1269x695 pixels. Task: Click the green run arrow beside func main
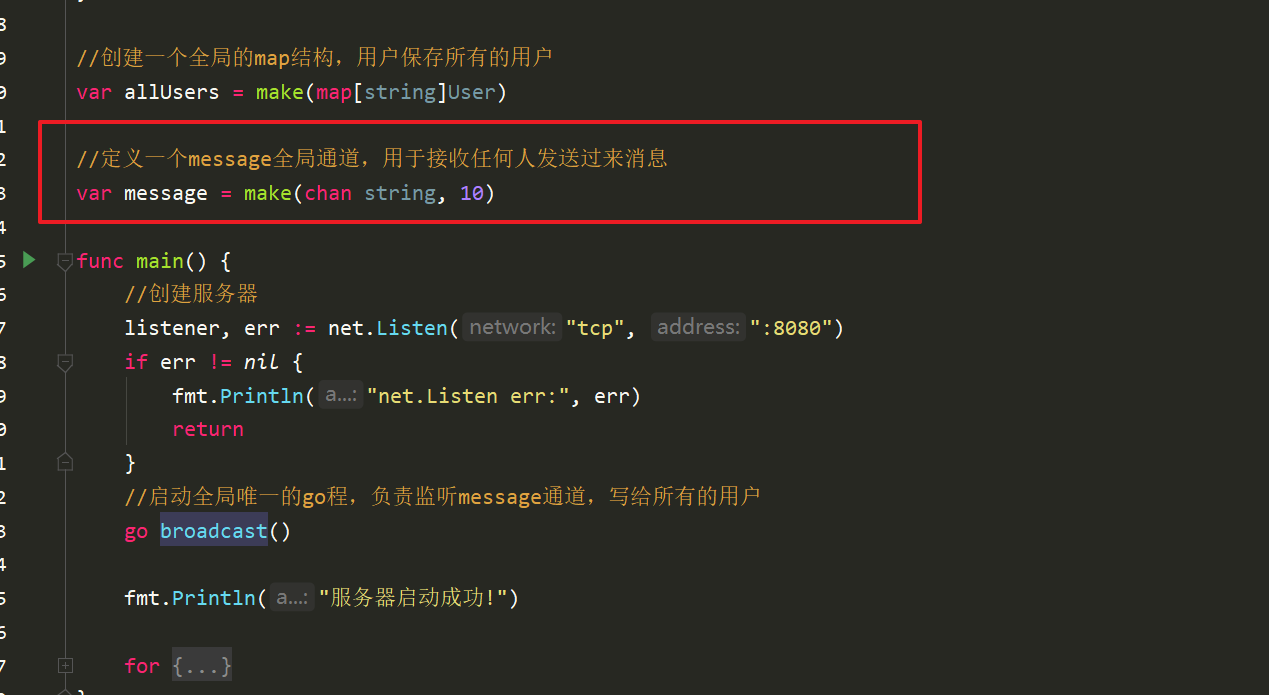(x=29, y=260)
